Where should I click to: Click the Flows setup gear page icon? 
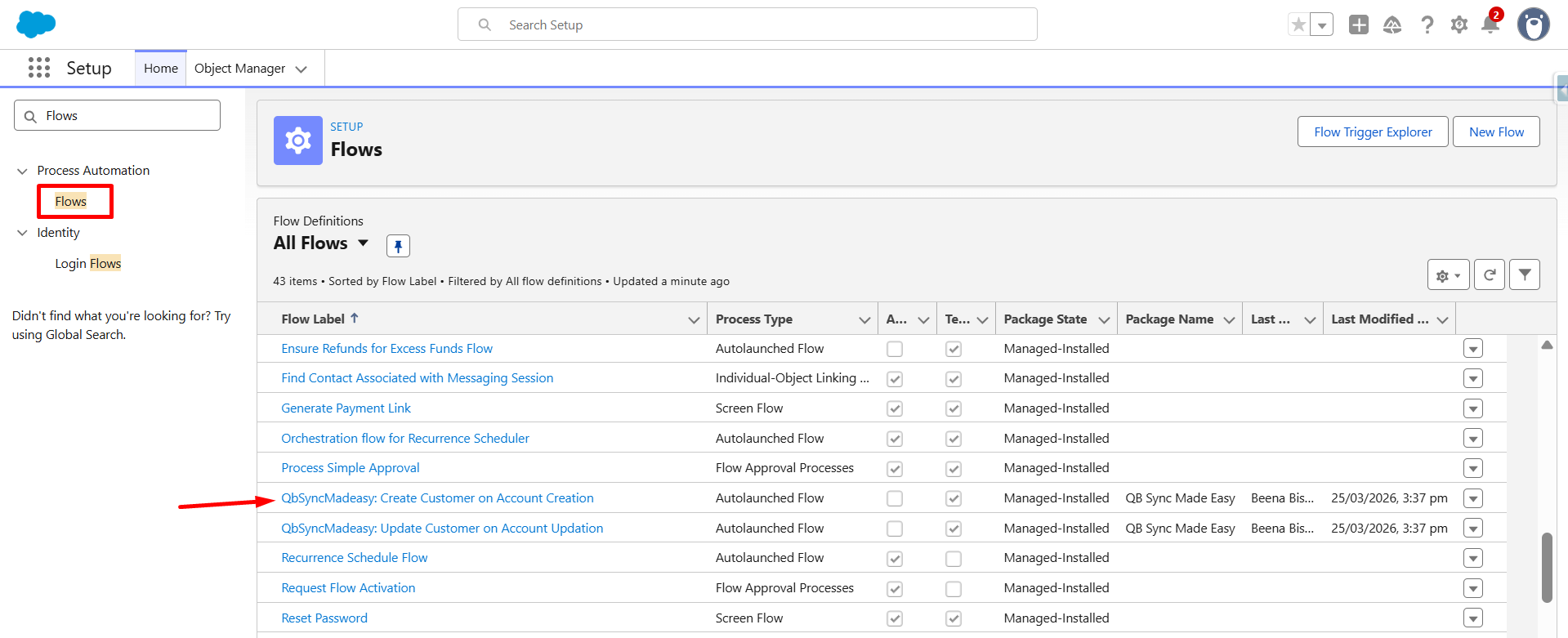[x=298, y=141]
